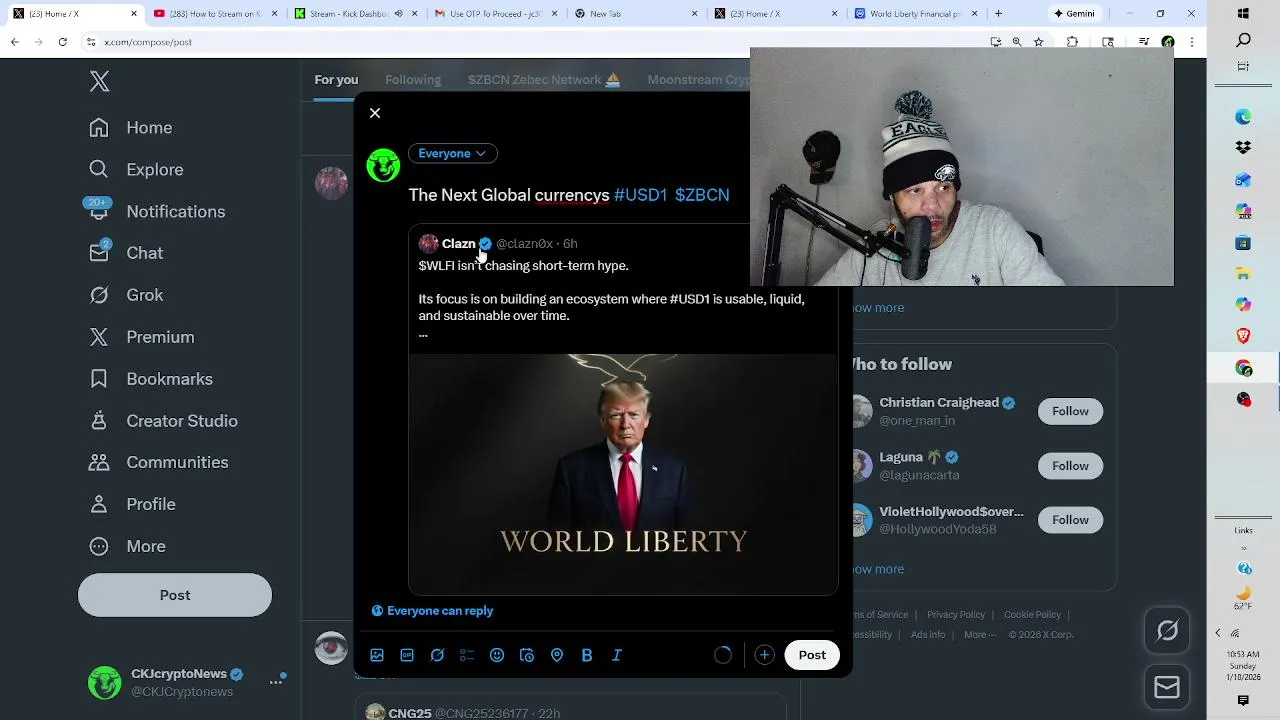The width and height of the screenshot is (1280, 720).
Task: Open floating messages envelope button
Action: point(1167,688)
